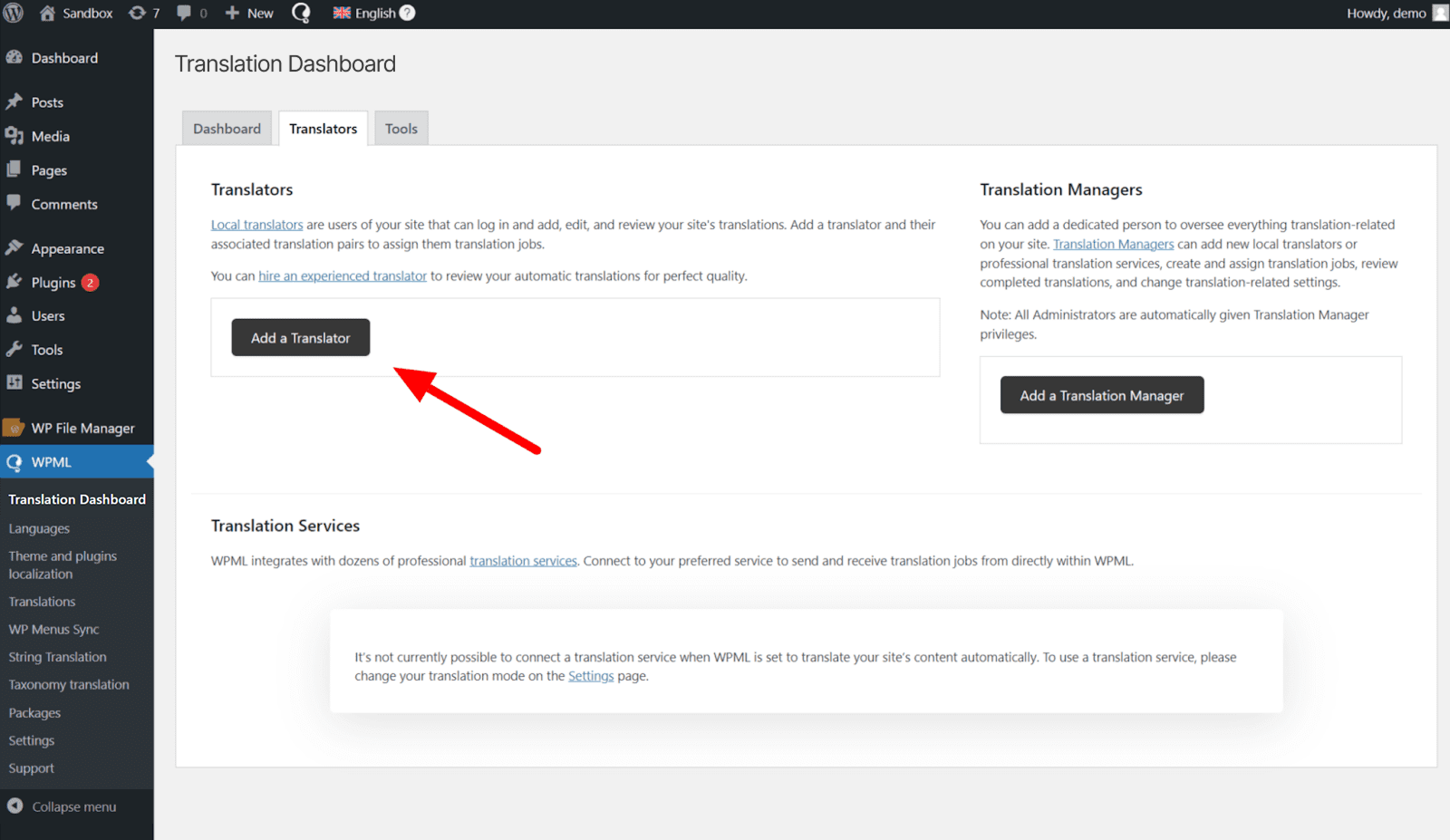Image resolution: width=1450 pixels, height=840 pixels.
Task: Click the Posts pin icon
Action: 14,101
